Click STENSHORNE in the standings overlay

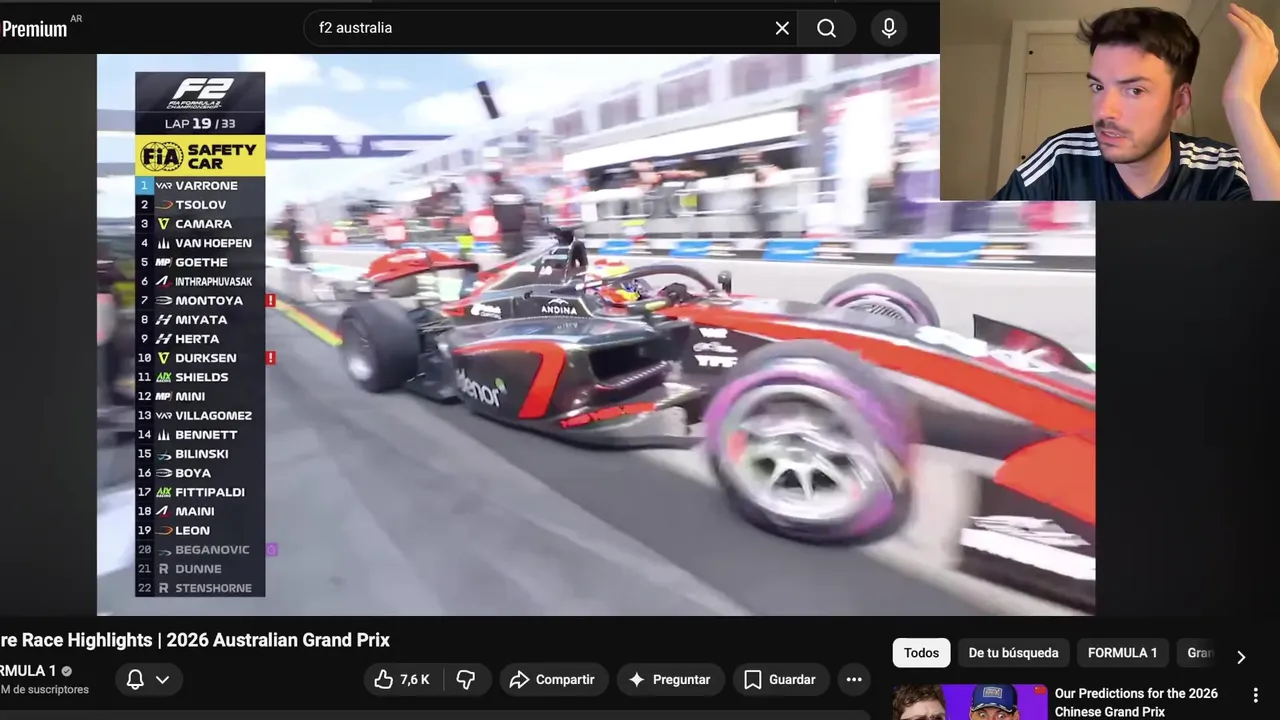(x=213, y=588)
